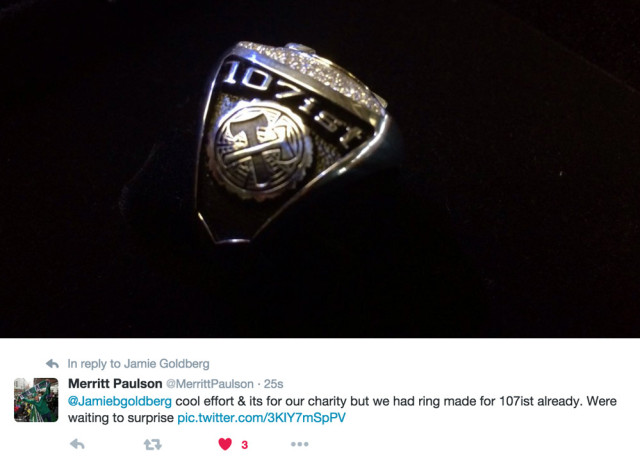
Task: Open Merritt Paulson's profile avatar thumbnail
Action: [x=36, y=400]
